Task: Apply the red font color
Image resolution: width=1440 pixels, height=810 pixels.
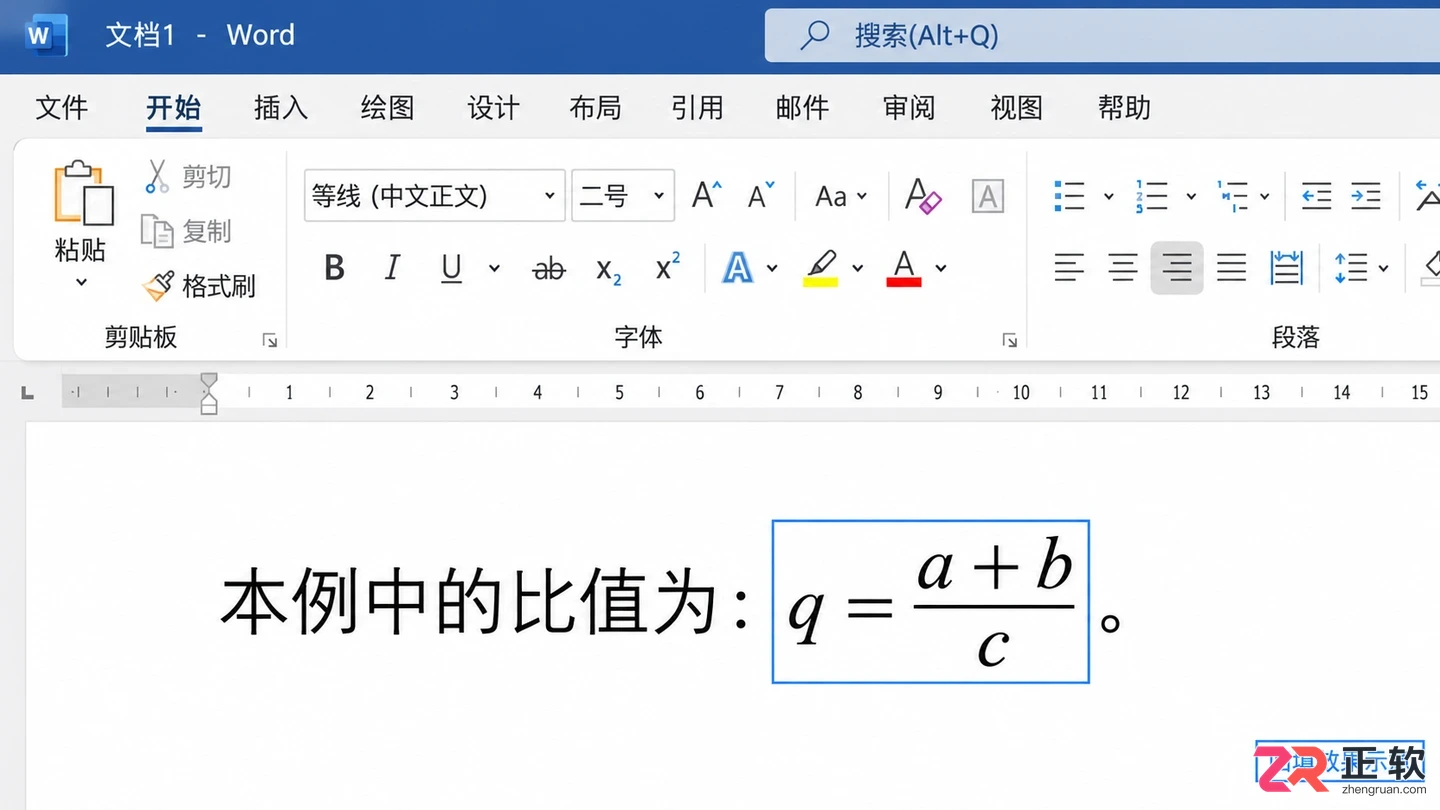Action: [x=904, y=268]
